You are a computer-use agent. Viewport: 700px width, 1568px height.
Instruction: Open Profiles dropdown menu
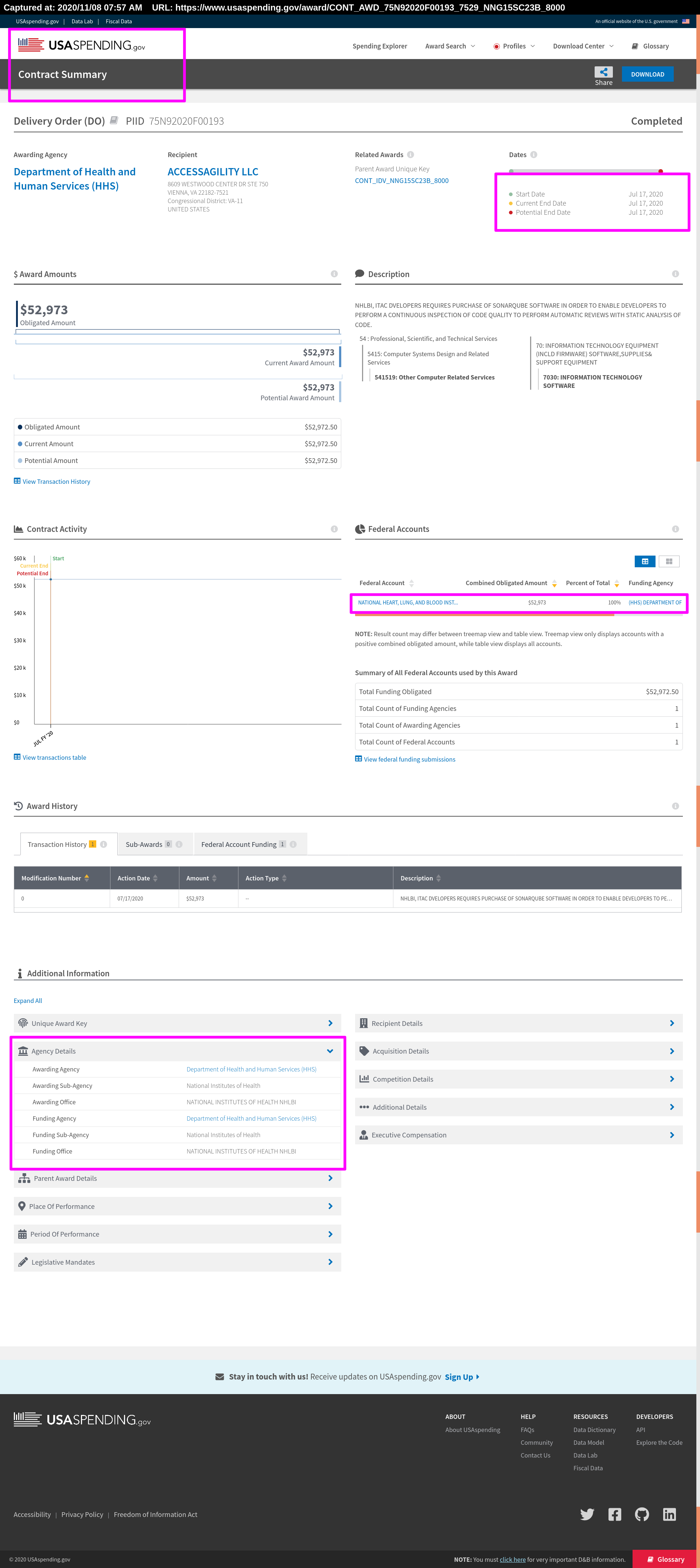pyautogui.click(x=514, y=46)
